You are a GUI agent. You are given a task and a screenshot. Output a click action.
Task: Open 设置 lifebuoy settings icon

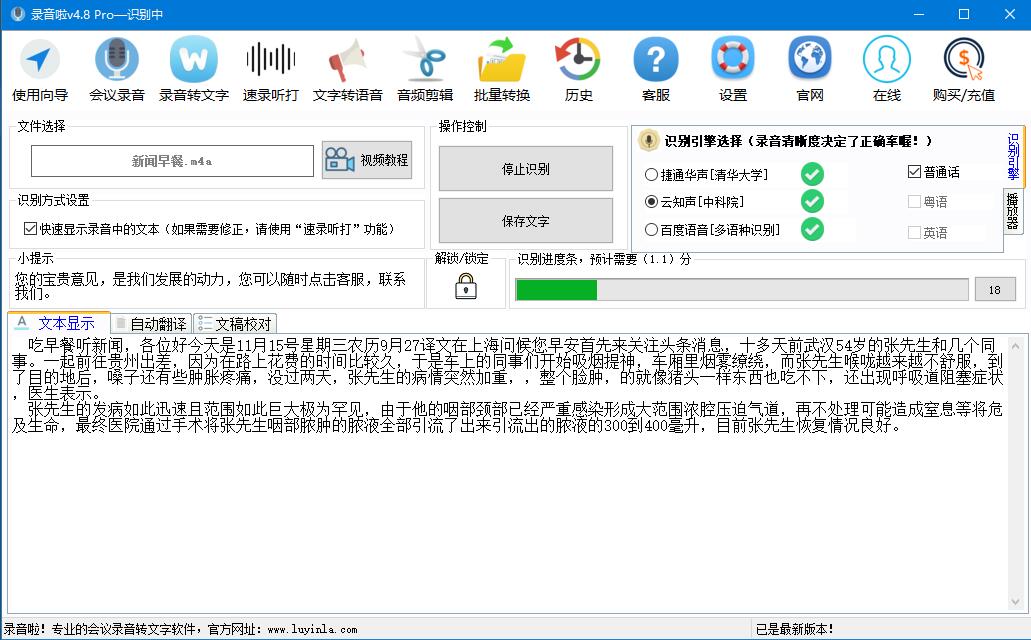point(732,59)
